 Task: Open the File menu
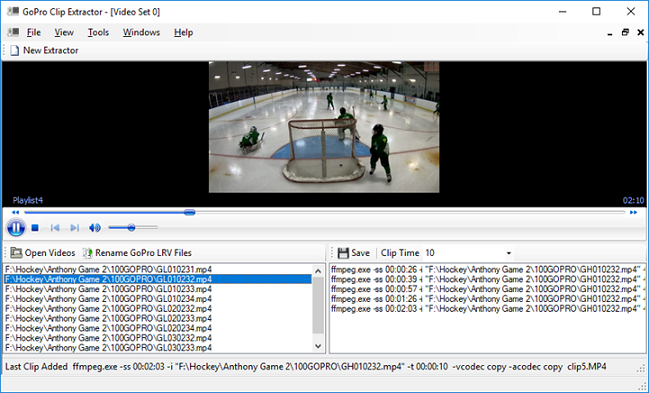click(34, 32)
